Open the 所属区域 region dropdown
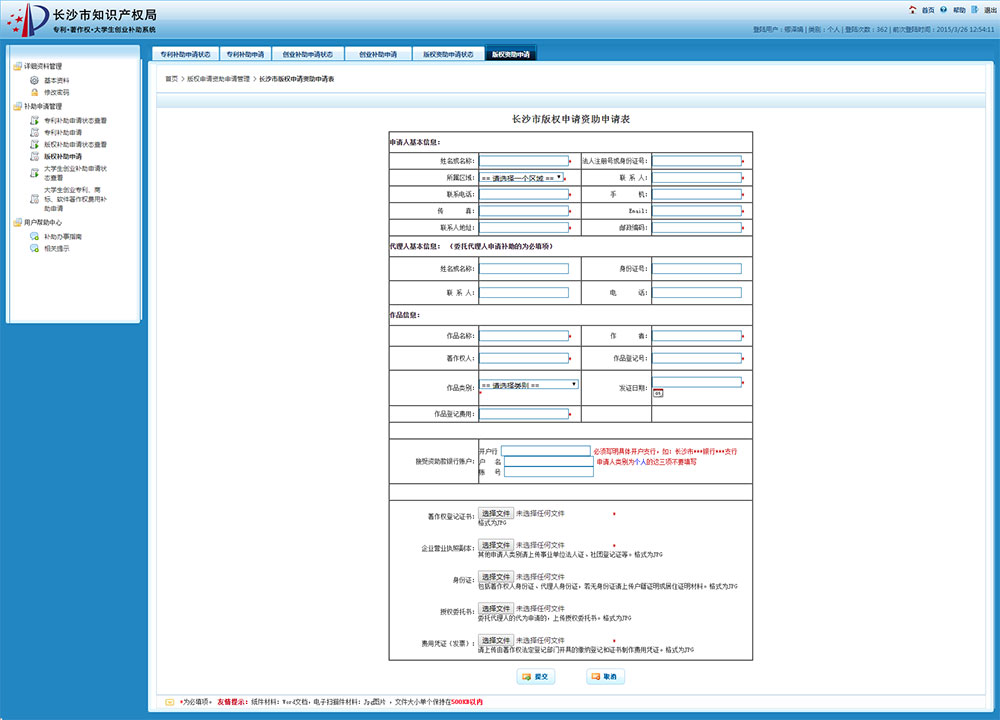The height and width of the screenshot is (720, 1000). [x=522, y=177]
